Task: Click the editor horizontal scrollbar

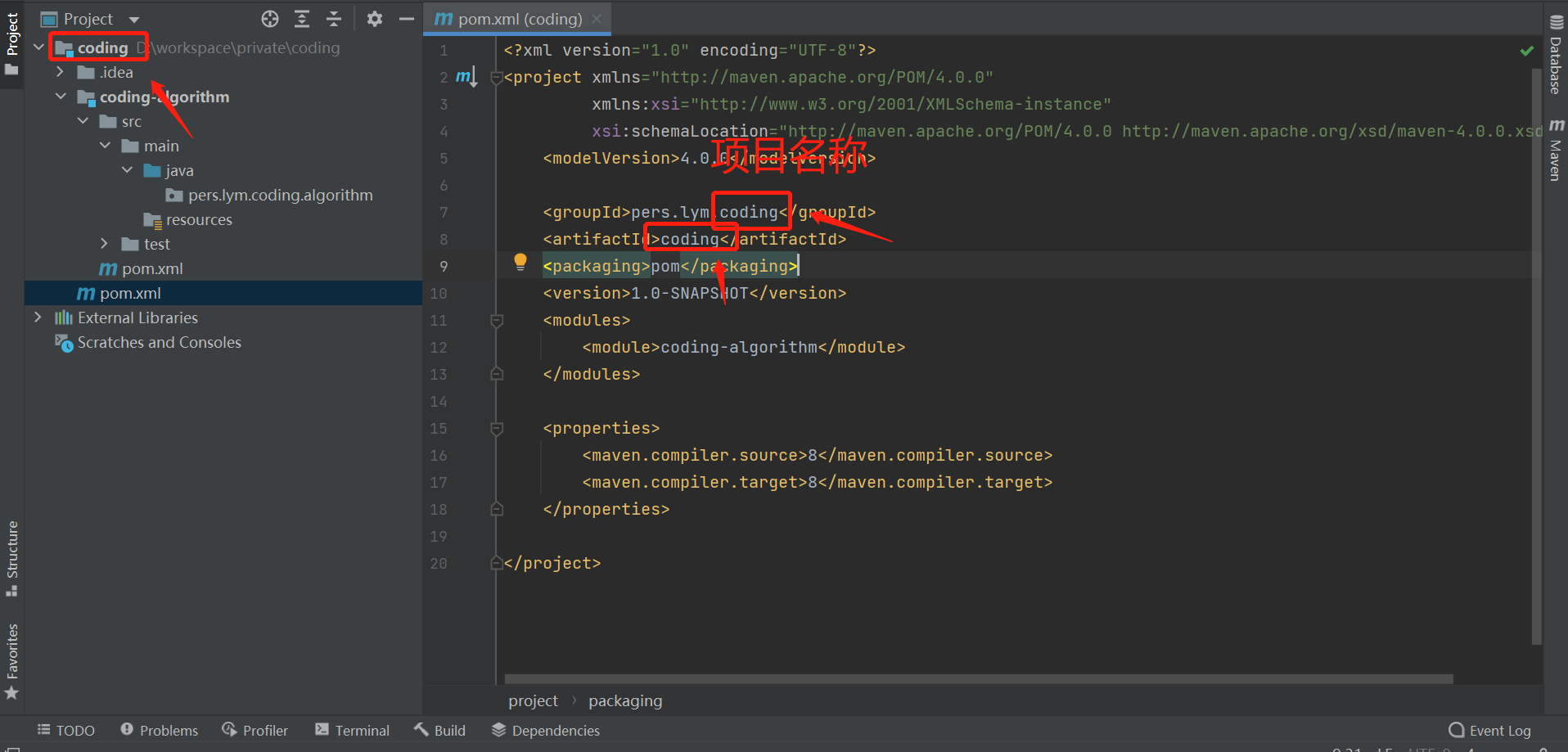Action: click(979, 679)
